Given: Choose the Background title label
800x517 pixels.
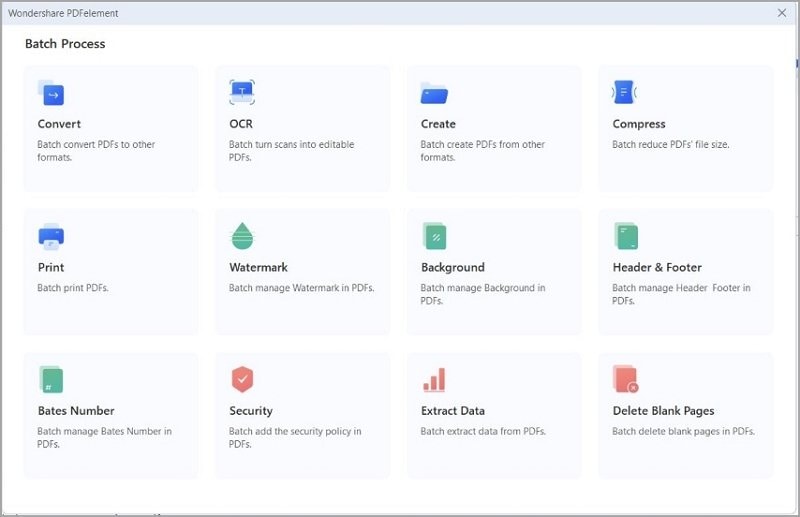Looking at the screenshot, I should (453, 267).
